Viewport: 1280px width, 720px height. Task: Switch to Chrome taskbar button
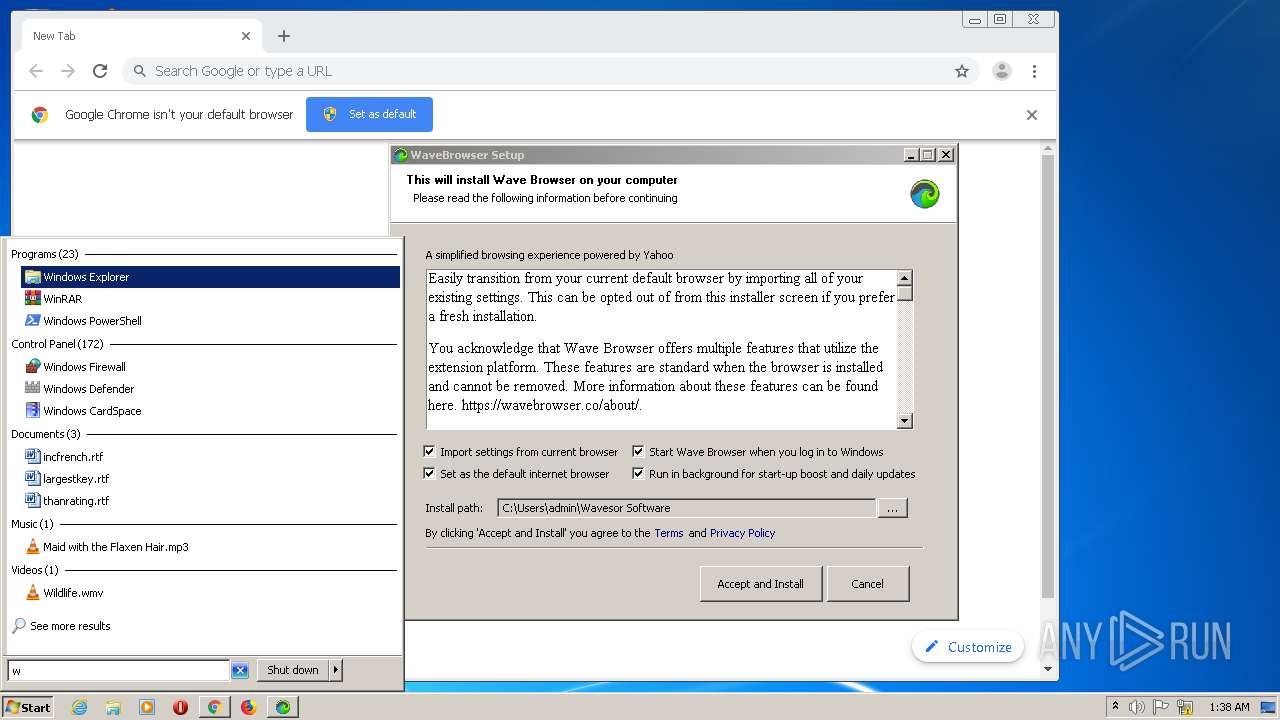[214, 707]
